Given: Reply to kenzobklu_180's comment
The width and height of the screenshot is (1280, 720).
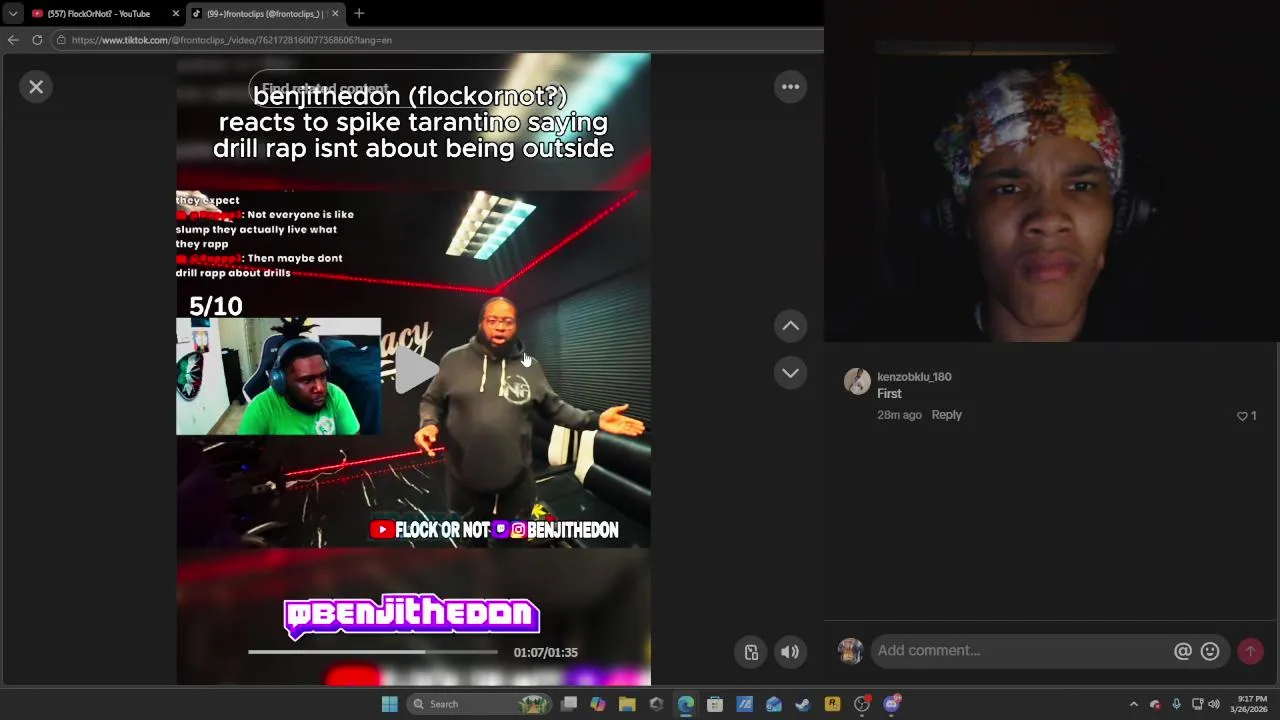Looking at the screenshot, I should [x=946, y=415].
